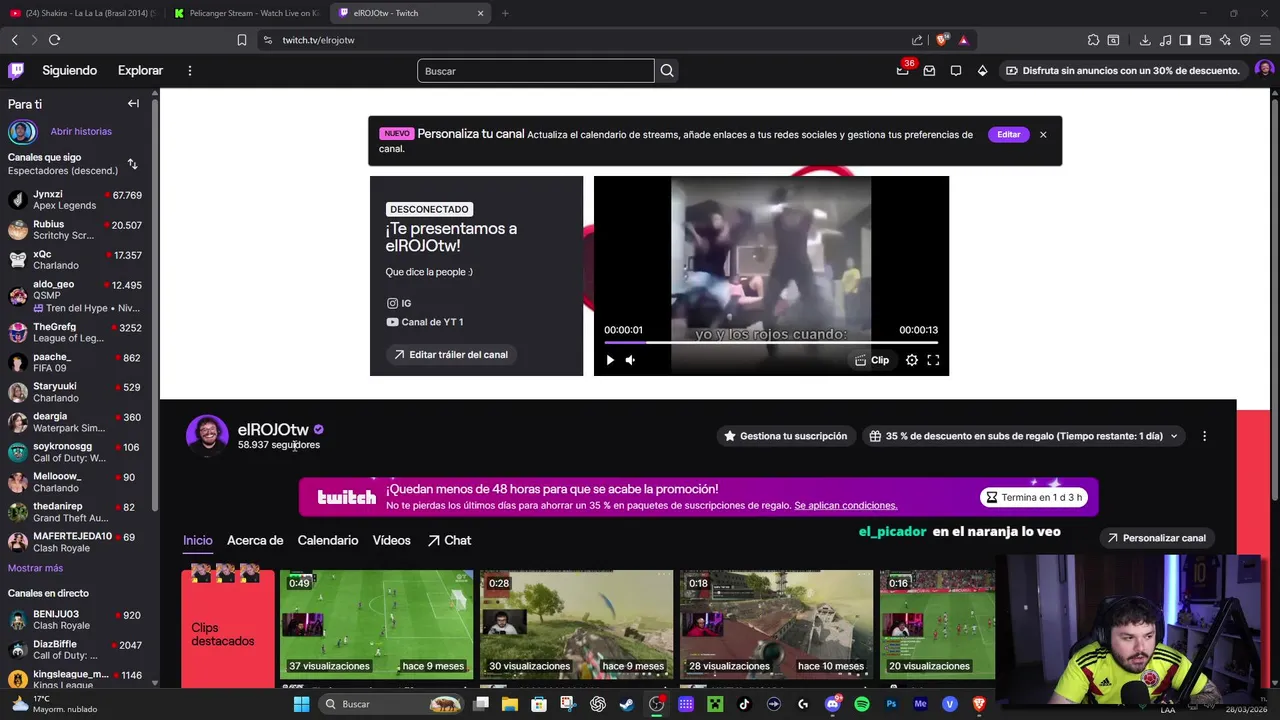Click Editar tráiler del canal
The height and width of the screenshot is (720, 1280).
451,354
